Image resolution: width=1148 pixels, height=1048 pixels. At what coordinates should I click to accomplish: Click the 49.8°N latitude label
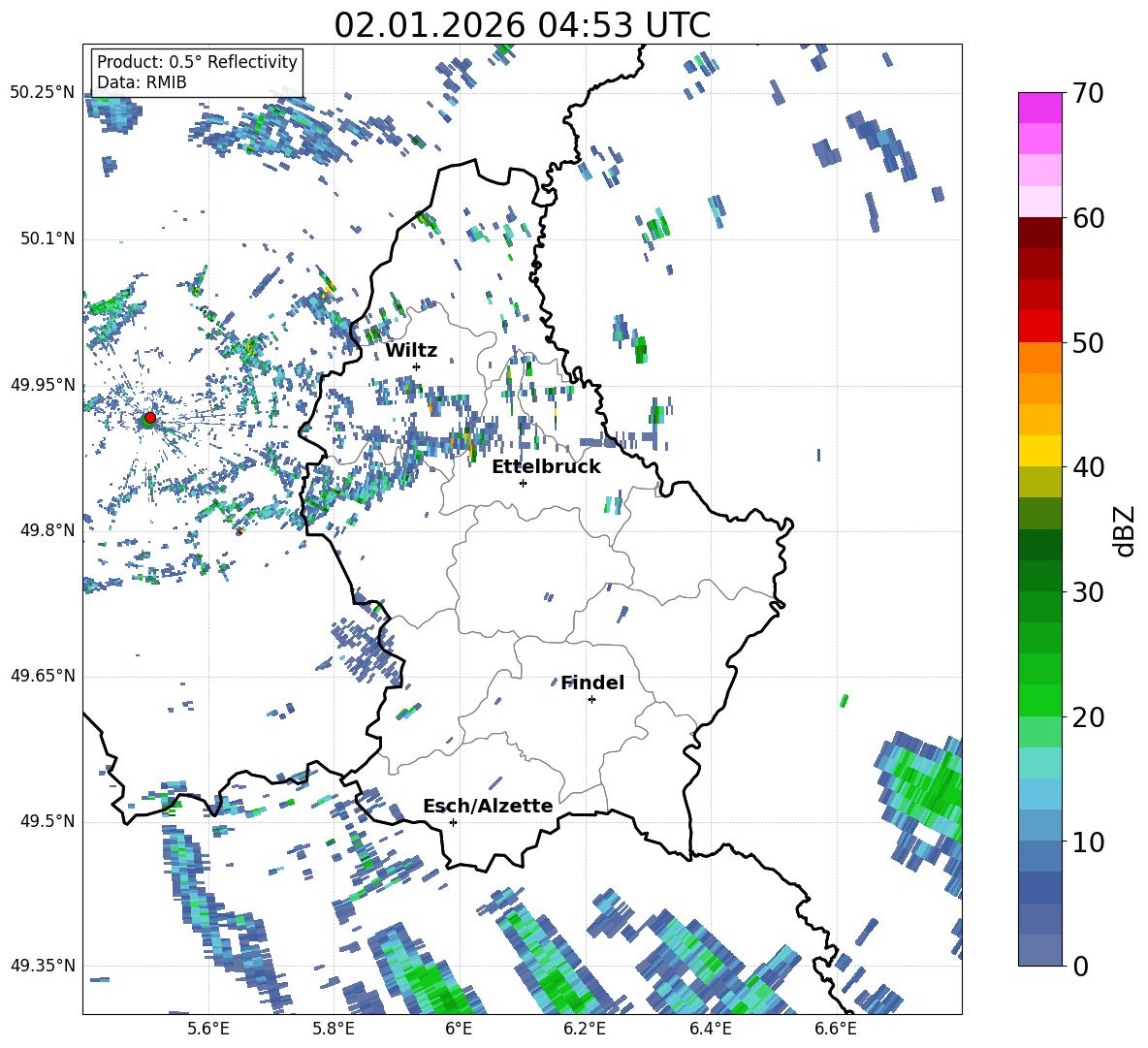coord(47,530)
